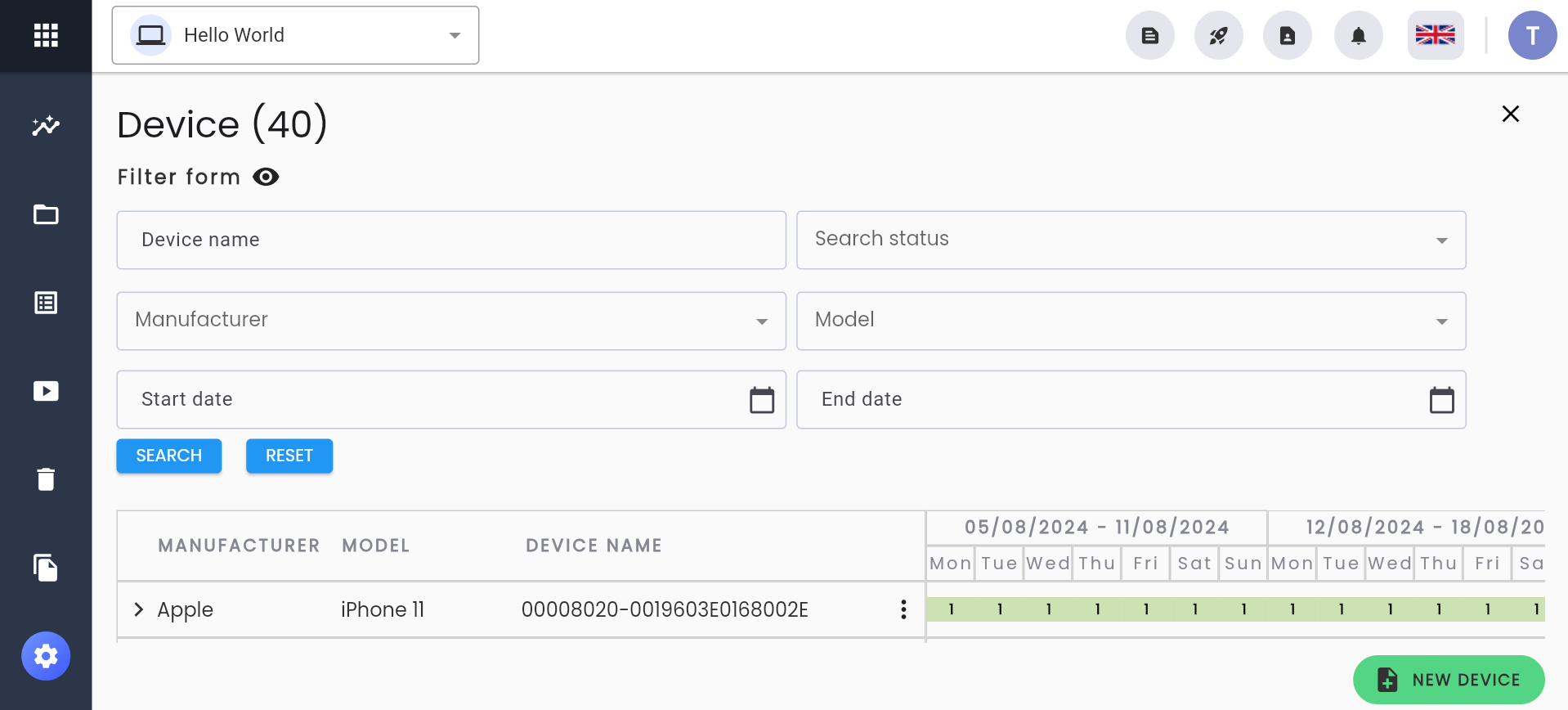Focus the End date input field
Screen dimensions: 1568x710
tap(1131, 400)
